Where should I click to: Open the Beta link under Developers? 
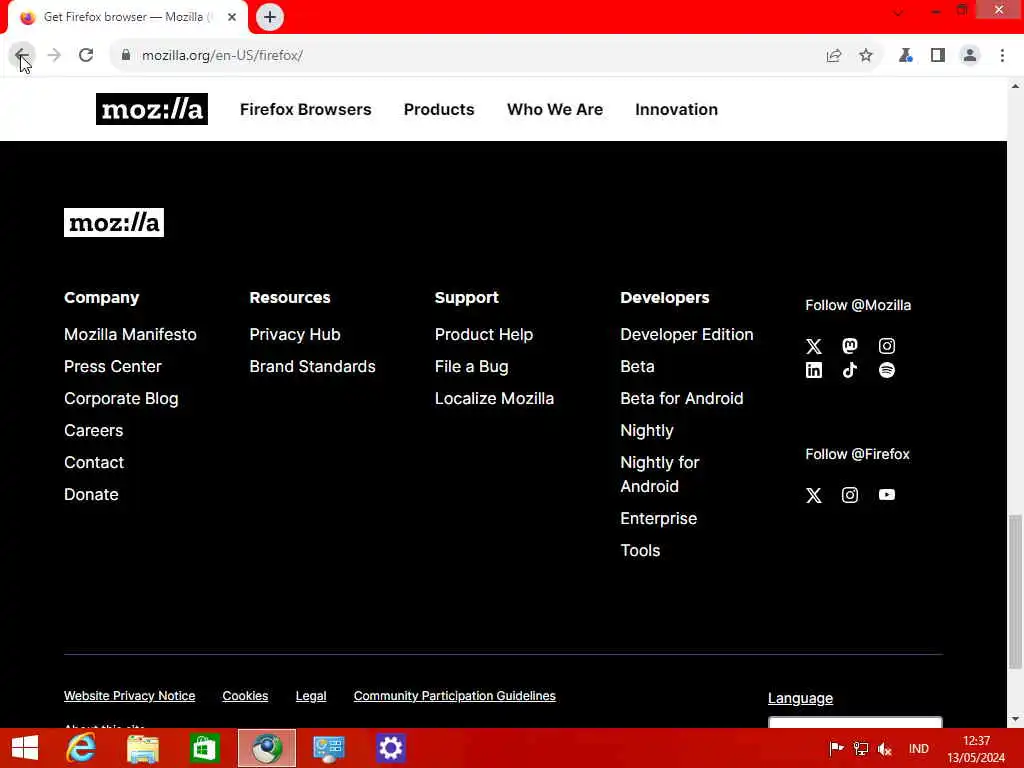pos(637,366)
